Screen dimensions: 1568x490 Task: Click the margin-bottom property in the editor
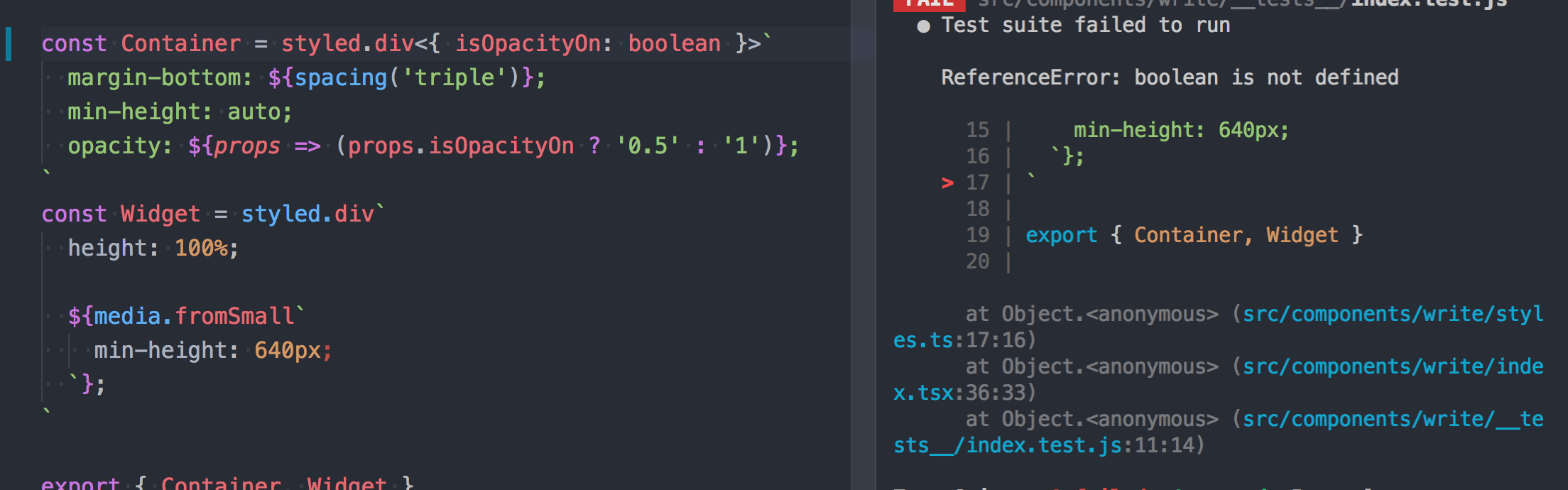point(153,78)
